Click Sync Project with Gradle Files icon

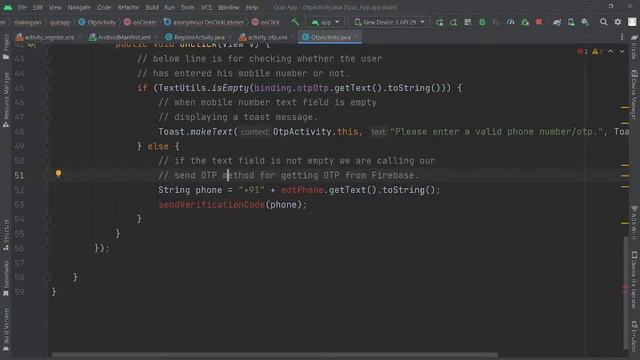pos(557,22)
